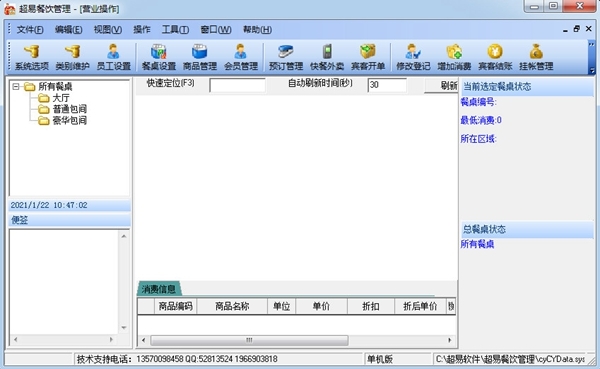This screenshot has width=600, height=369.
Task: Select the 消费信息 tab
Action: pyautogui.click(x=158, y=289)
